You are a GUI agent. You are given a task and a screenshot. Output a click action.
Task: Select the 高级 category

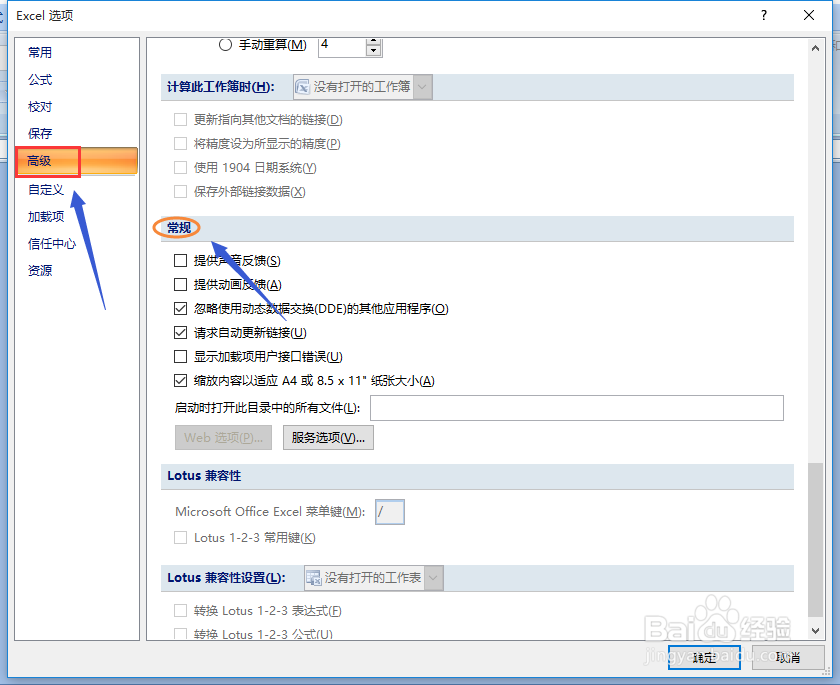[x=77, y=161]
